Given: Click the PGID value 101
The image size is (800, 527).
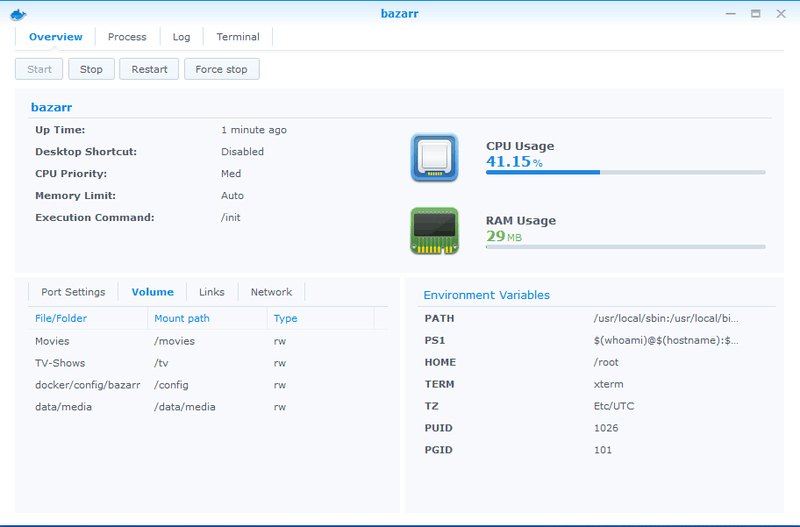Looking at the screenshot, I should [603, 450].
